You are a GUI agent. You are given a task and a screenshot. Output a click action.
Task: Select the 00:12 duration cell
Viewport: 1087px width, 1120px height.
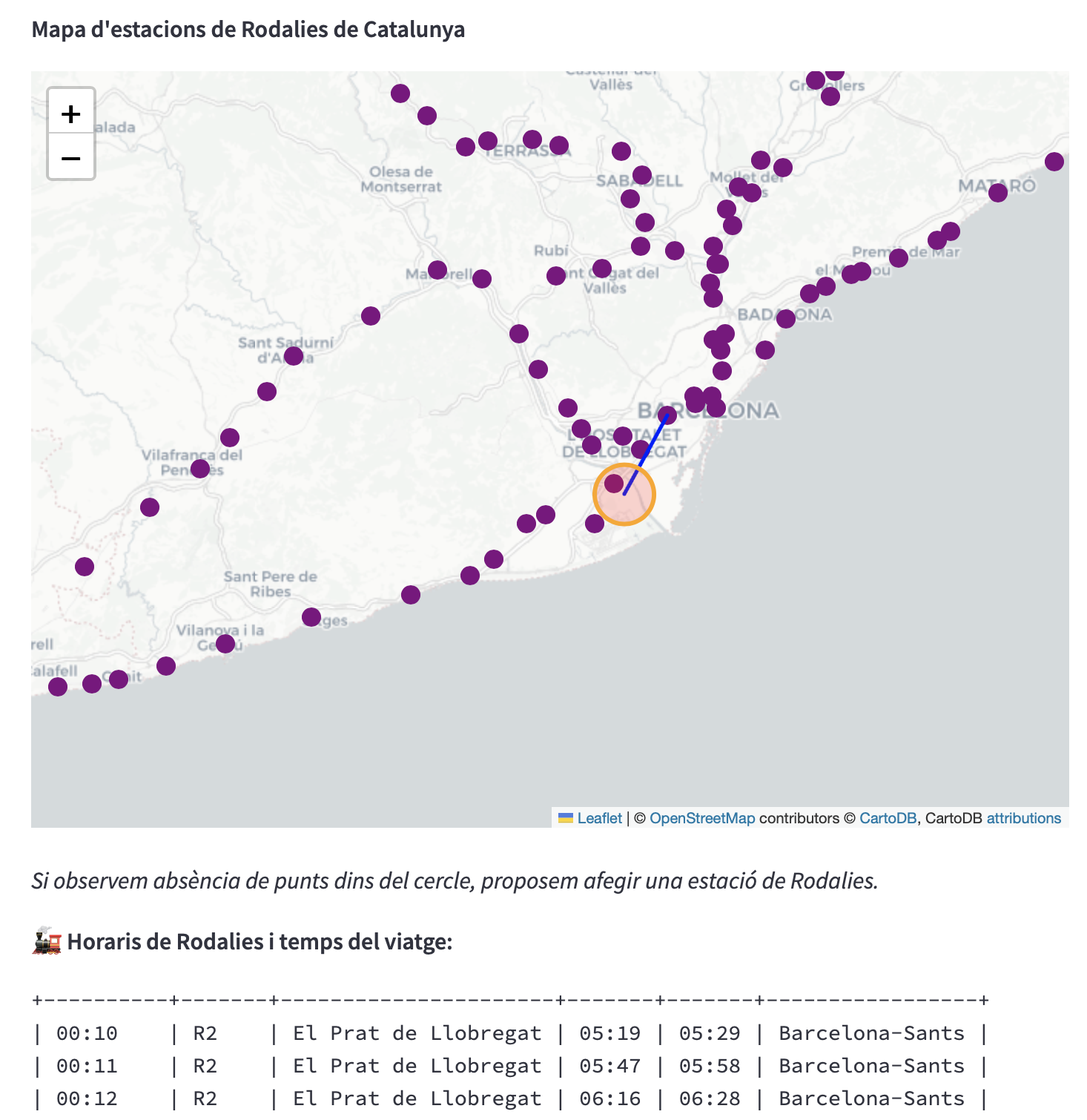[x=87, y=1098]
